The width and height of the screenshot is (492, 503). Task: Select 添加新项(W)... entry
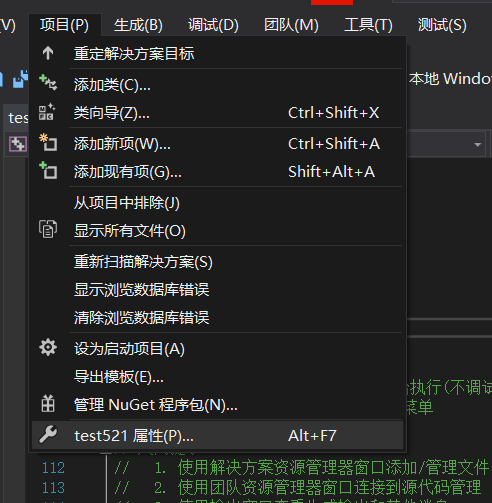217,144
